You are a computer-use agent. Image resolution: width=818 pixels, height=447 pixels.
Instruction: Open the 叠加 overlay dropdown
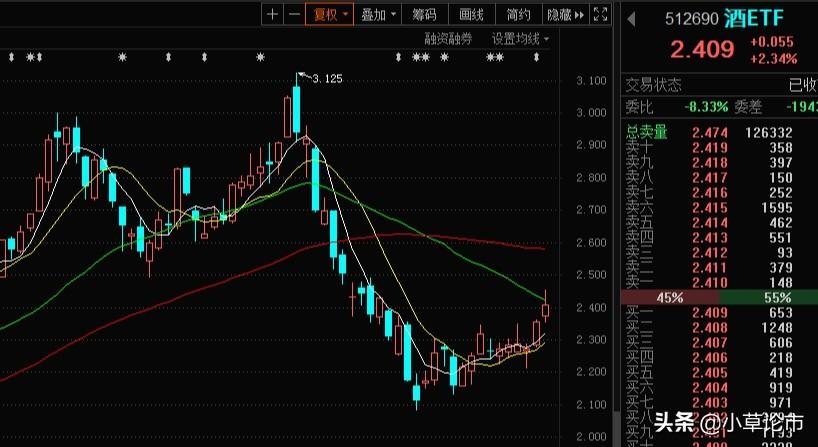tap(378, 15)
